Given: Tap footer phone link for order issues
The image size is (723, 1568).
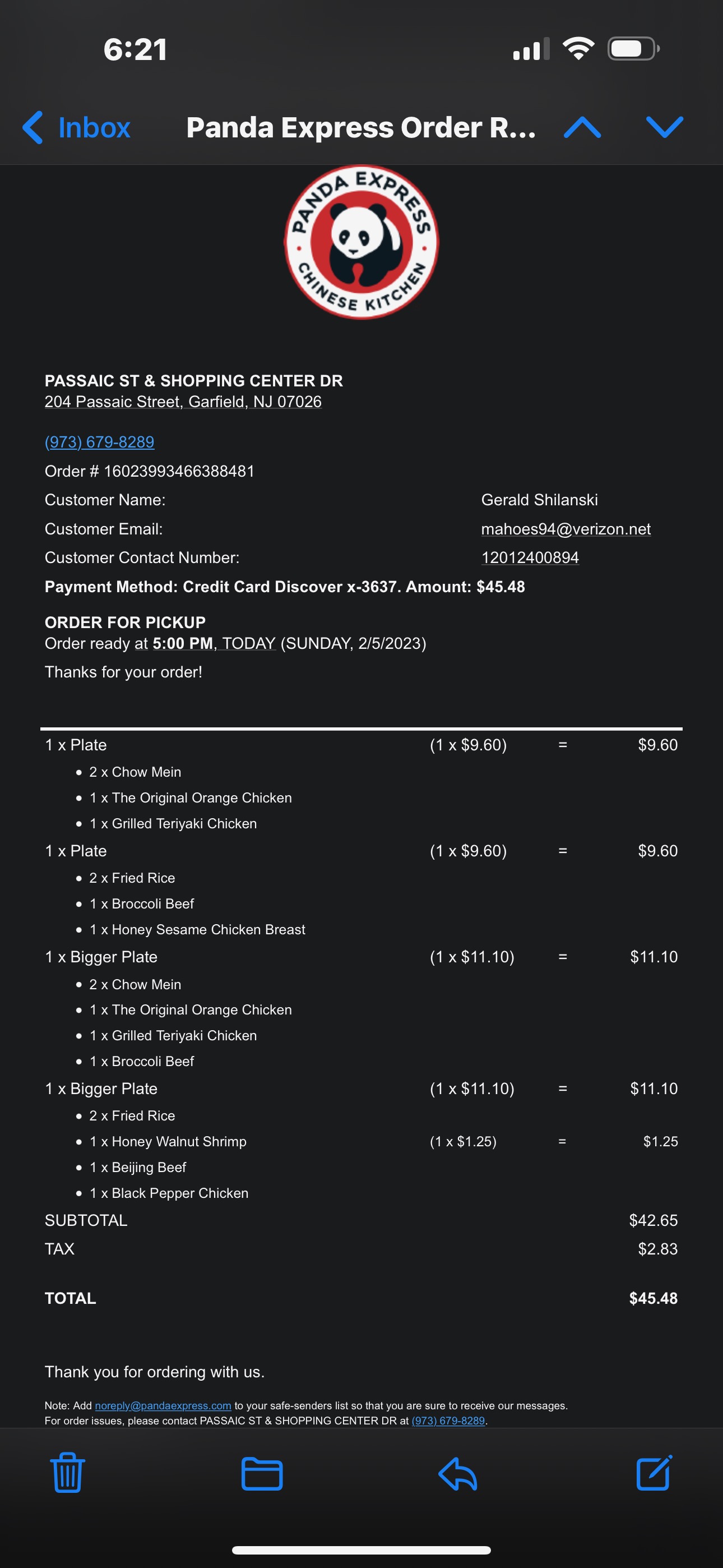Looking at the screenshot, I should click(x=448, y=1421).
